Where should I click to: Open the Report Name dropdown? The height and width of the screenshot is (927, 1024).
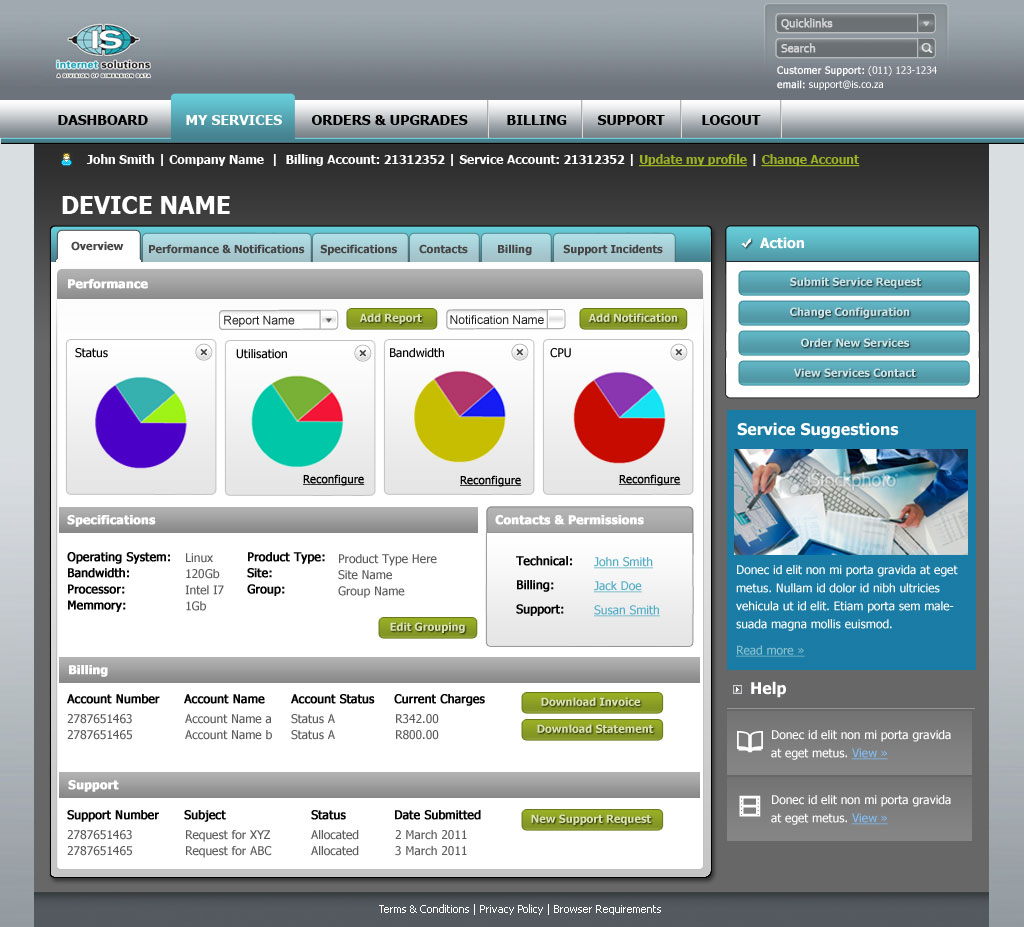[328, 320]
